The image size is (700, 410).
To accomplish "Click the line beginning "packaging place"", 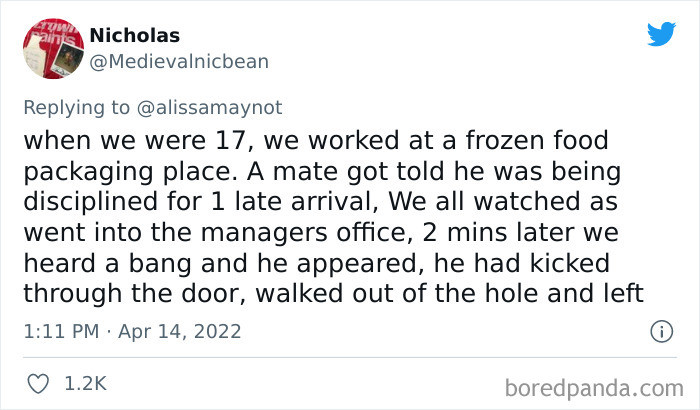I will (322, 172).
